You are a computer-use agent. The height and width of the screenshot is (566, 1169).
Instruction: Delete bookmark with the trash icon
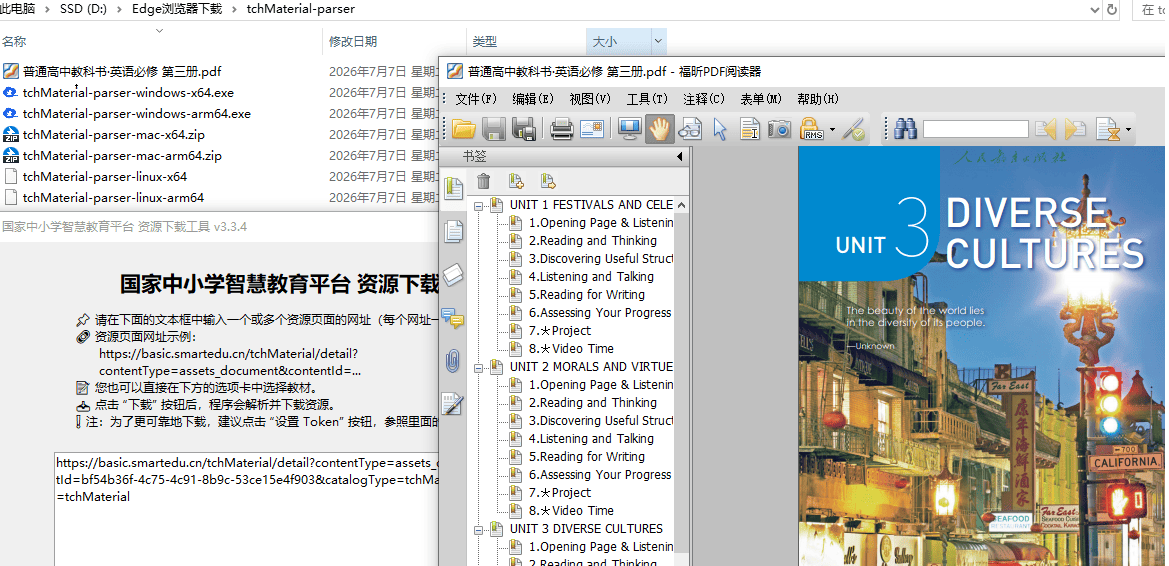[483, 180]
